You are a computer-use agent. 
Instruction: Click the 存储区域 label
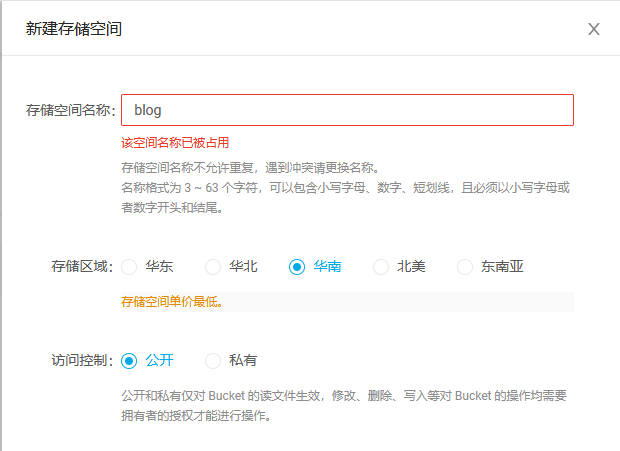[x=82, y=266]
